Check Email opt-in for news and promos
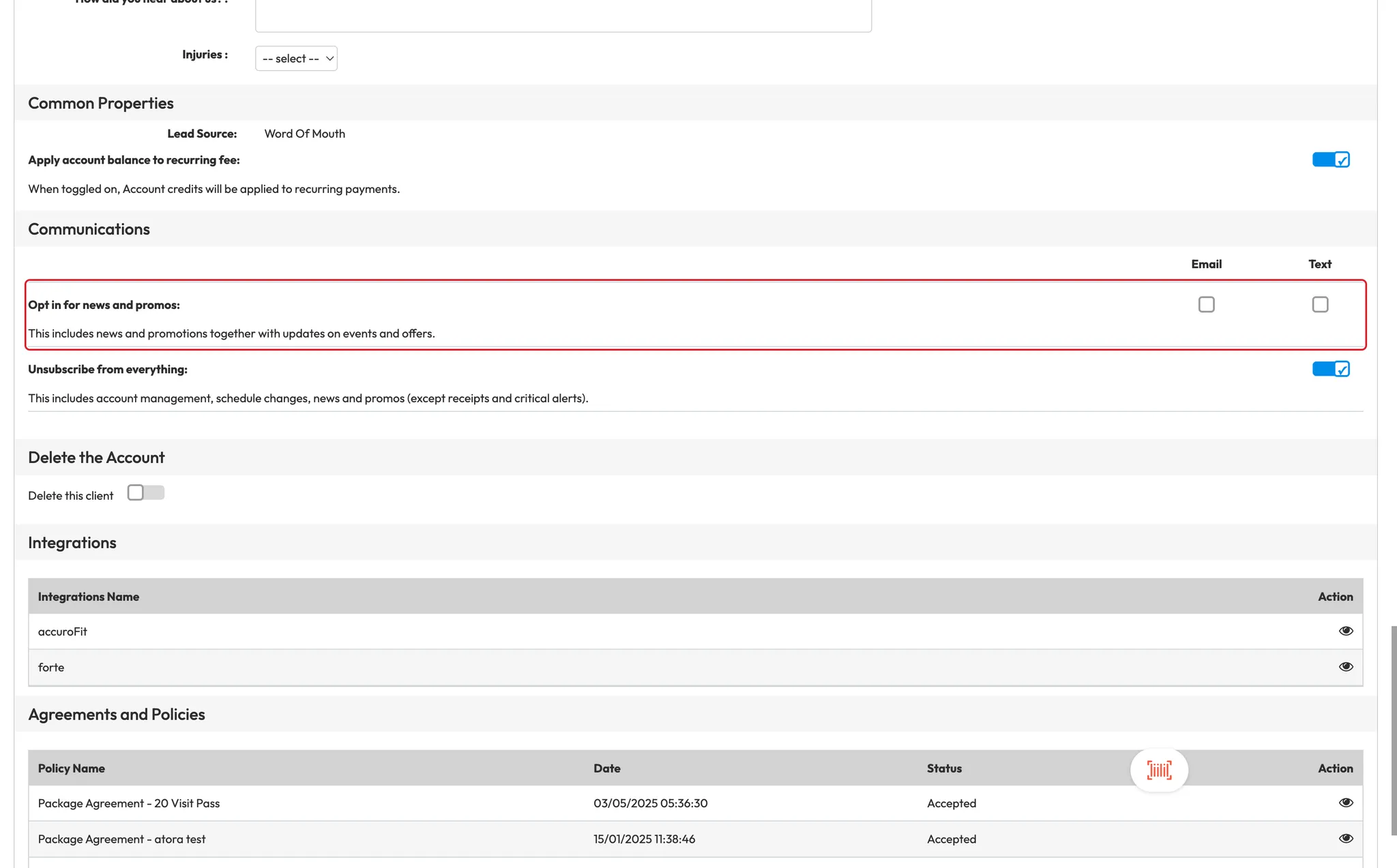1397x868 pixels. (x=1206, y=304)
